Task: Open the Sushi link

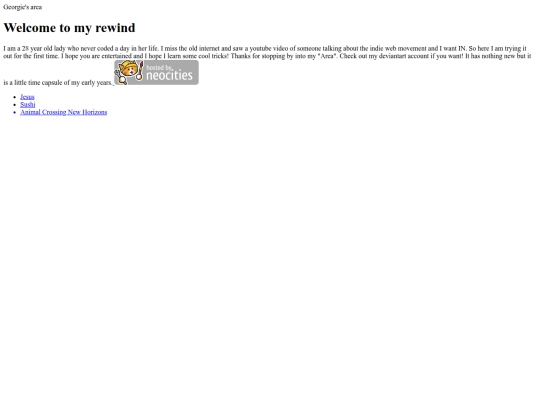Action: click(x=28, y=105)
